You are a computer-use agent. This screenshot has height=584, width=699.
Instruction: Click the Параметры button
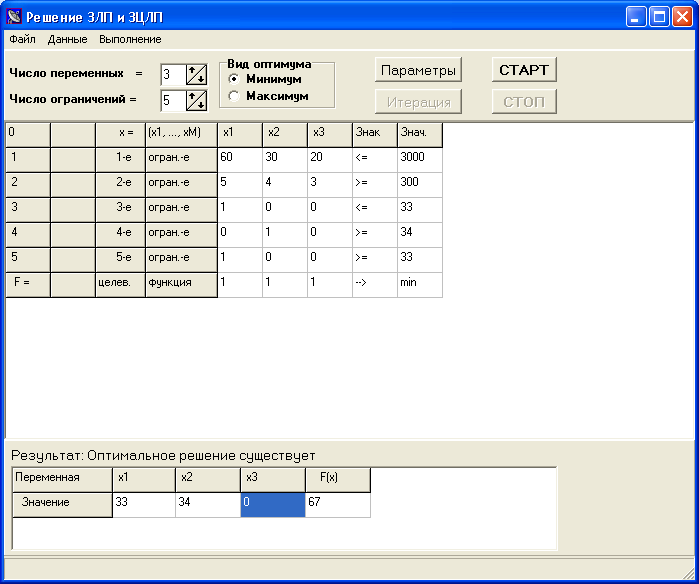coord(418,70)
